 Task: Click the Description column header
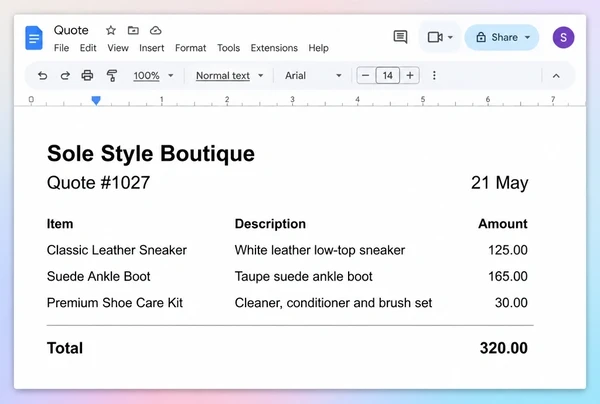pos(270,224)
